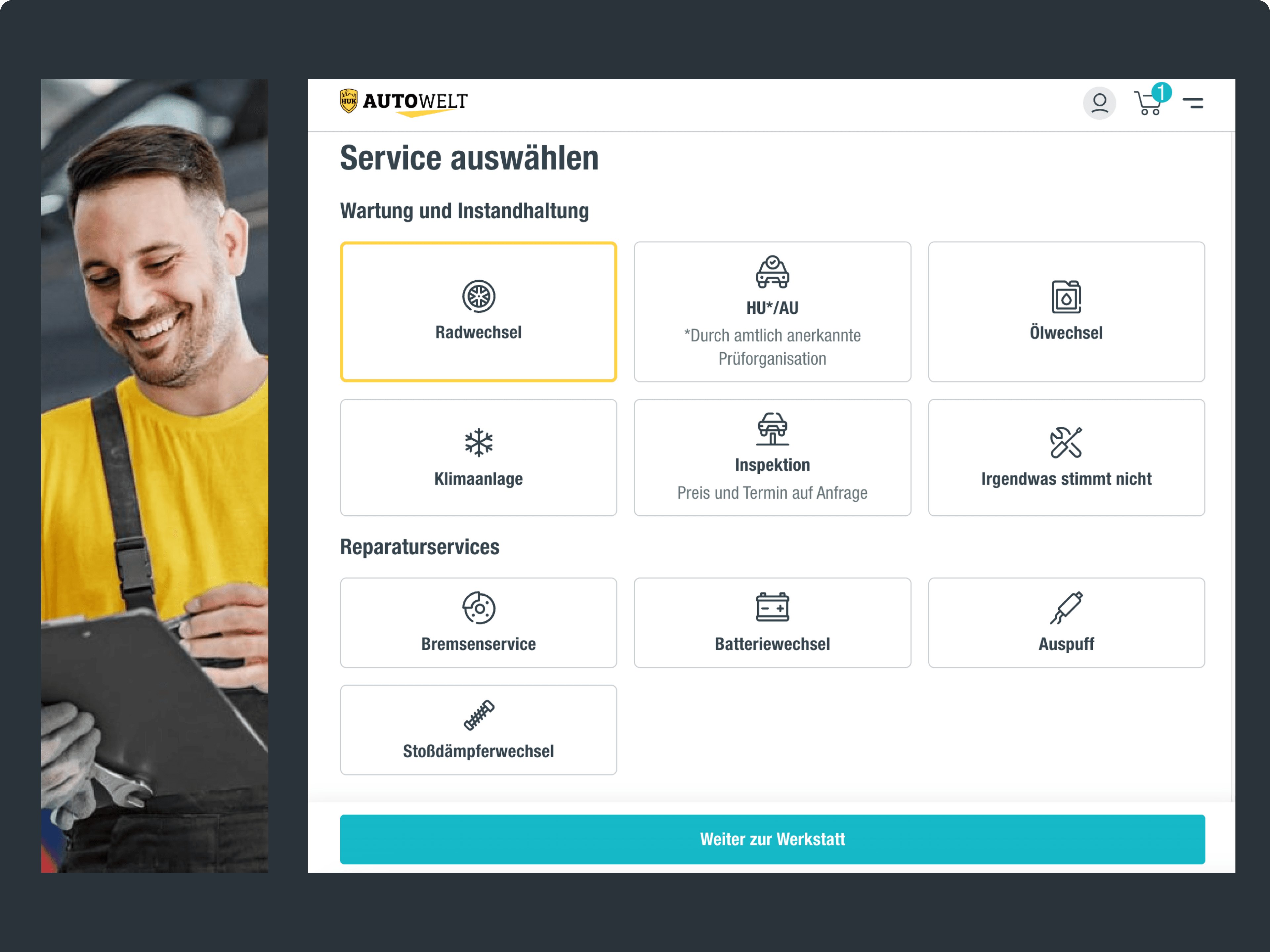
Task: Select the Ölwechsel oil canister icon
Action: tap(1066, 297)
